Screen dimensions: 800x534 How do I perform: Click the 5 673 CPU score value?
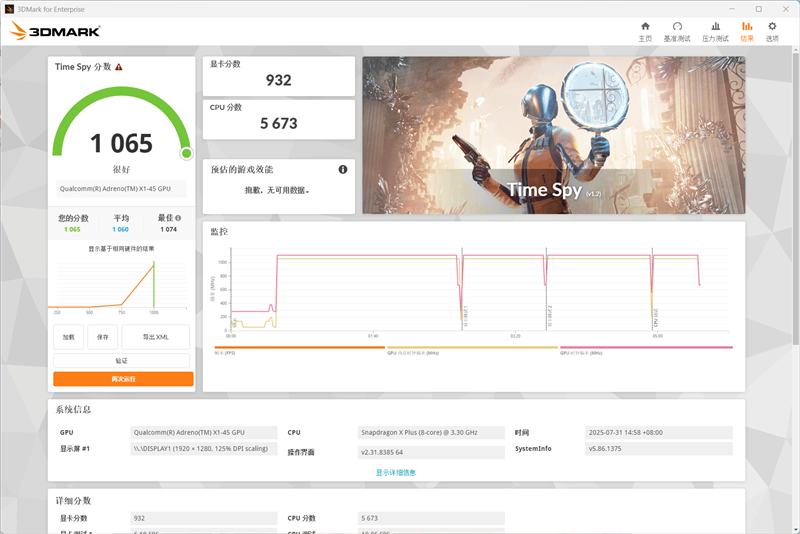(279, 123)
